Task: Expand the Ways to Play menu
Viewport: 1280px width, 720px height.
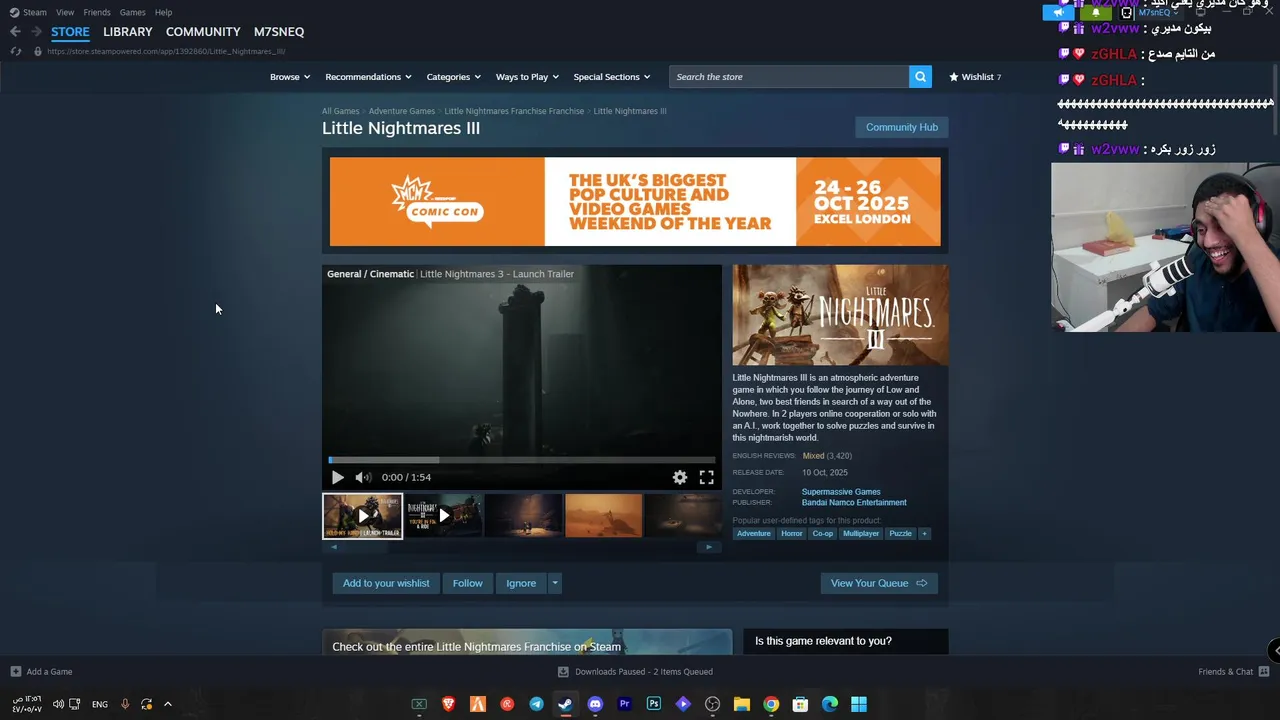Action: click(x=527, y=77)
